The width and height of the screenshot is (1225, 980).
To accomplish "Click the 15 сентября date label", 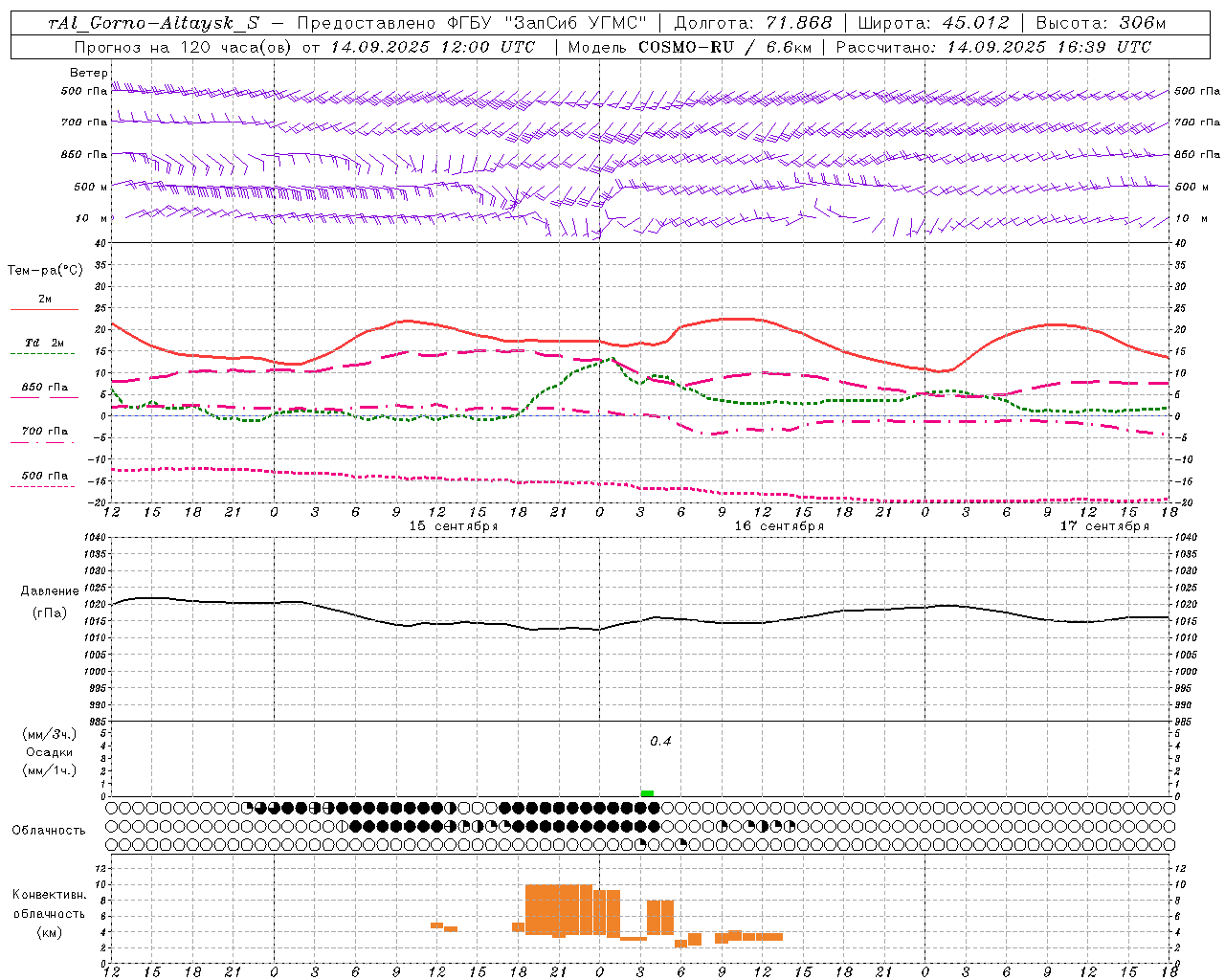I will pos(454,526).
